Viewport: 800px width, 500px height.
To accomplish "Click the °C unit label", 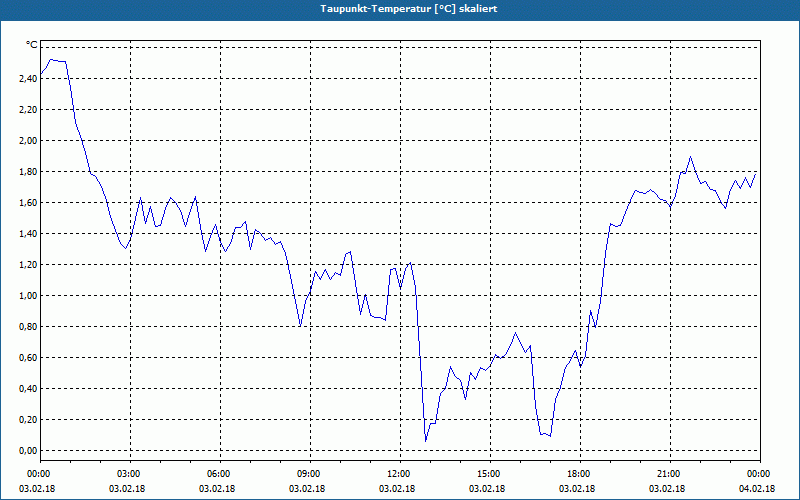I will (x=31, y=45).
